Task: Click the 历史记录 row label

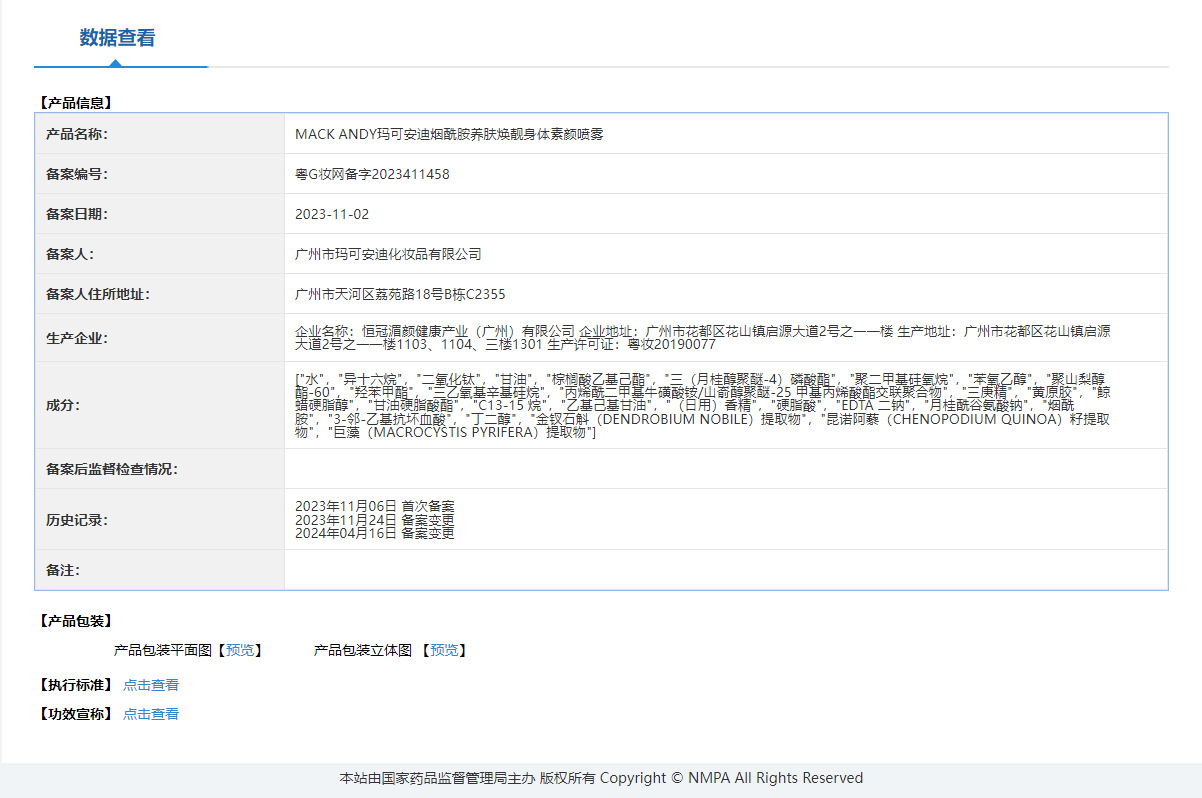Action: click(77, 520)
